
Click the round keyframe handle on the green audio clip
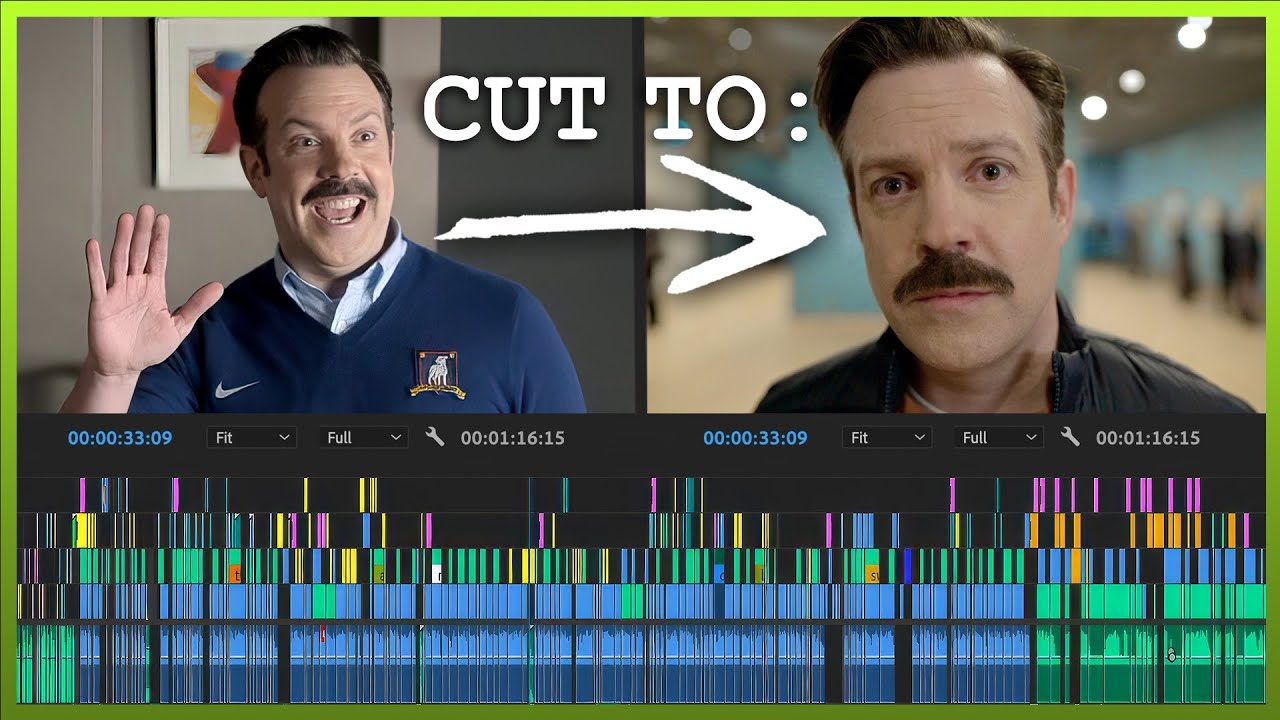[x=1171, y=656]
